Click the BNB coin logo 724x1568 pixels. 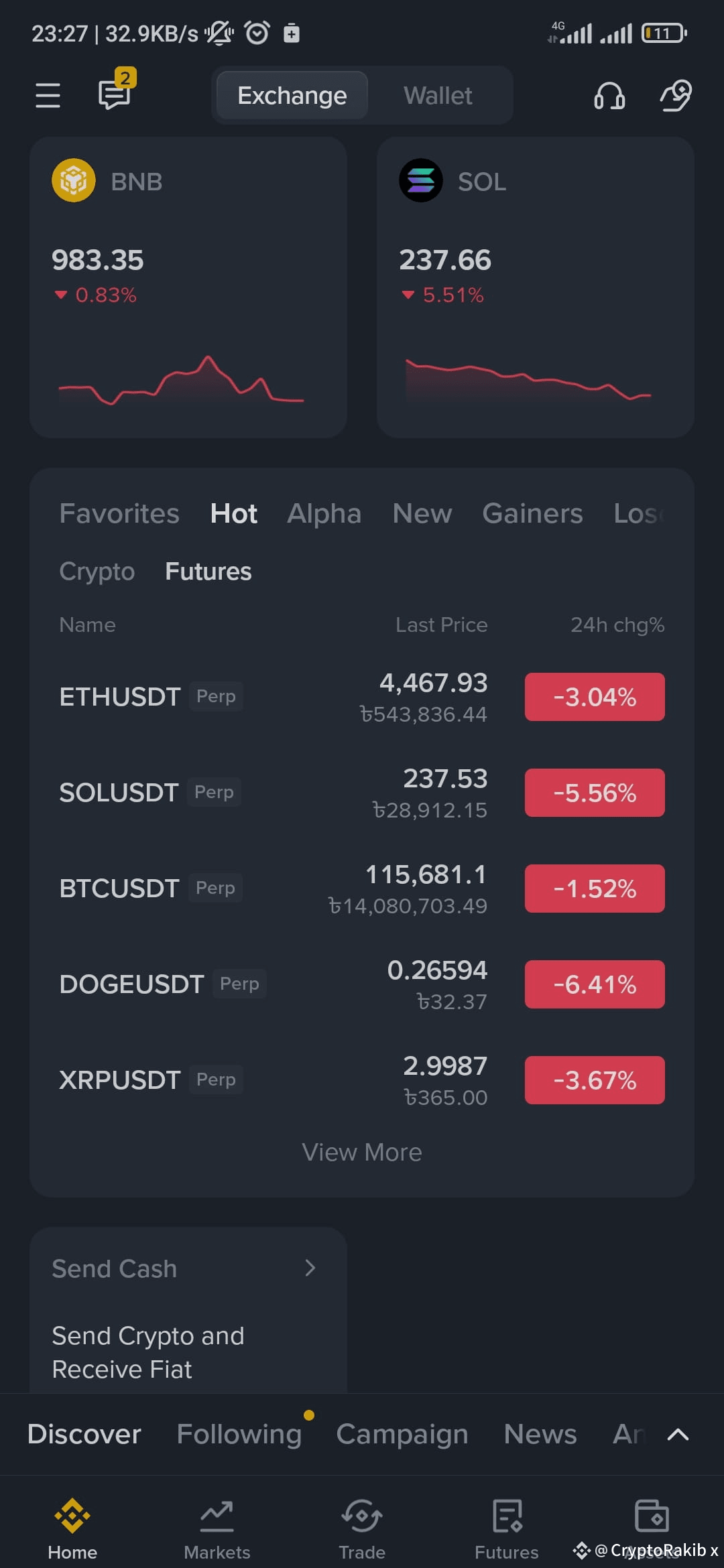74,181
